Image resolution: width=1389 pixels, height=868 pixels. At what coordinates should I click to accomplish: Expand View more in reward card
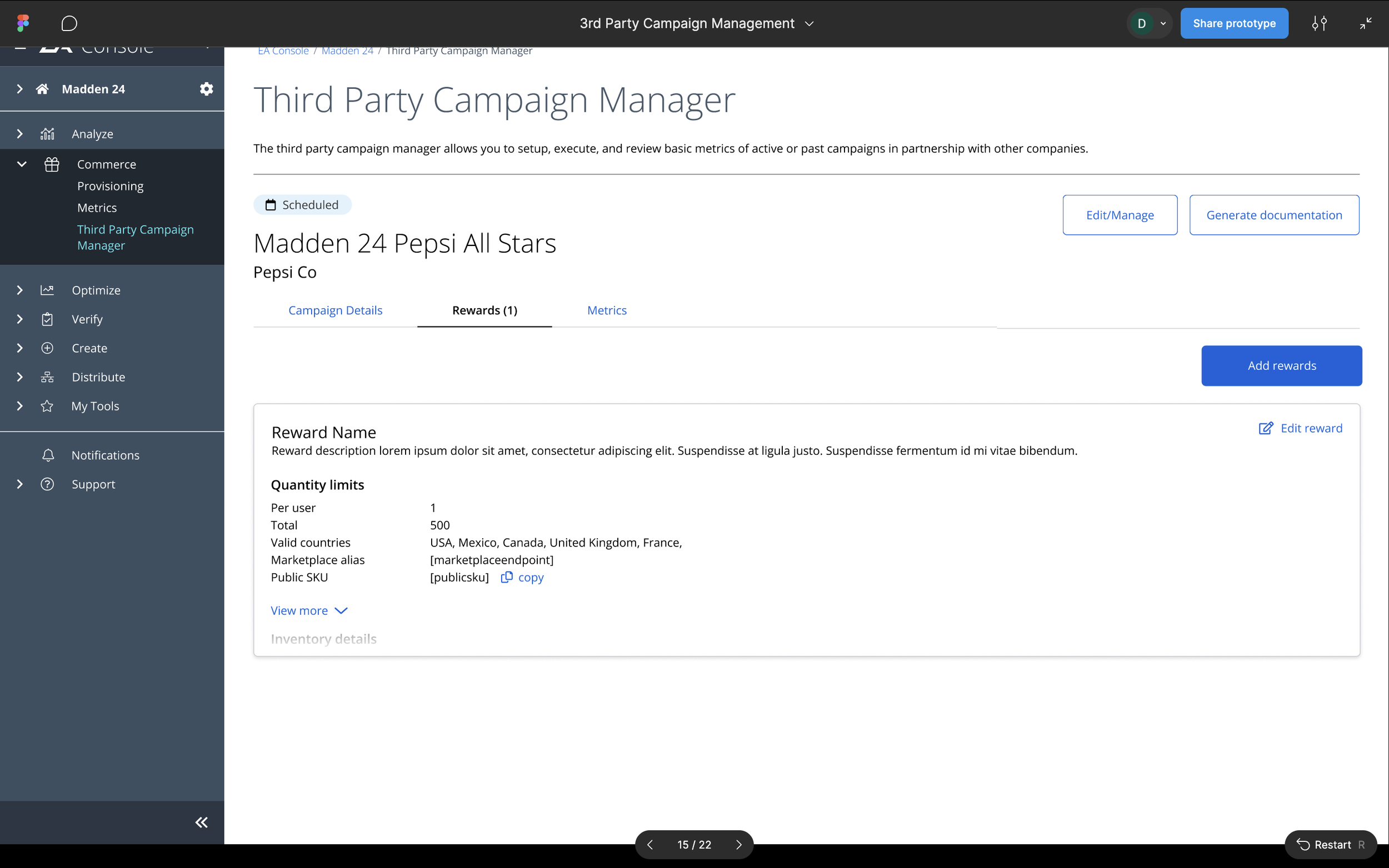(309, 611)
